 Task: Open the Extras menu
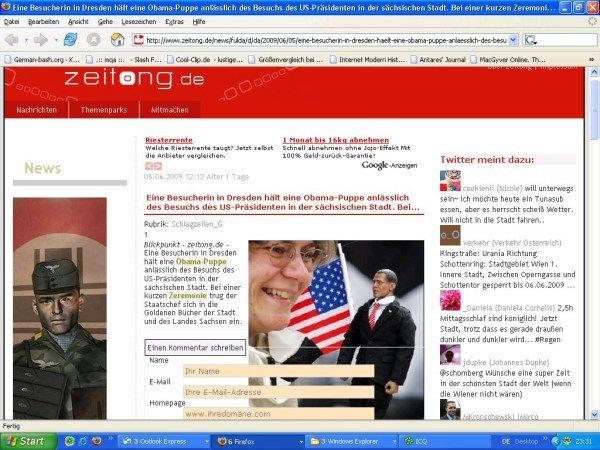click(174, 22)
